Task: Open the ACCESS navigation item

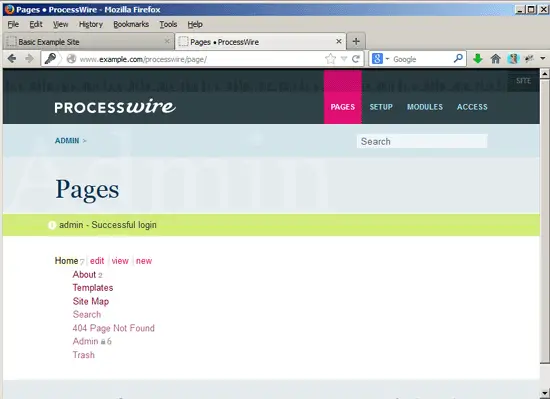Action: (472, 107)
